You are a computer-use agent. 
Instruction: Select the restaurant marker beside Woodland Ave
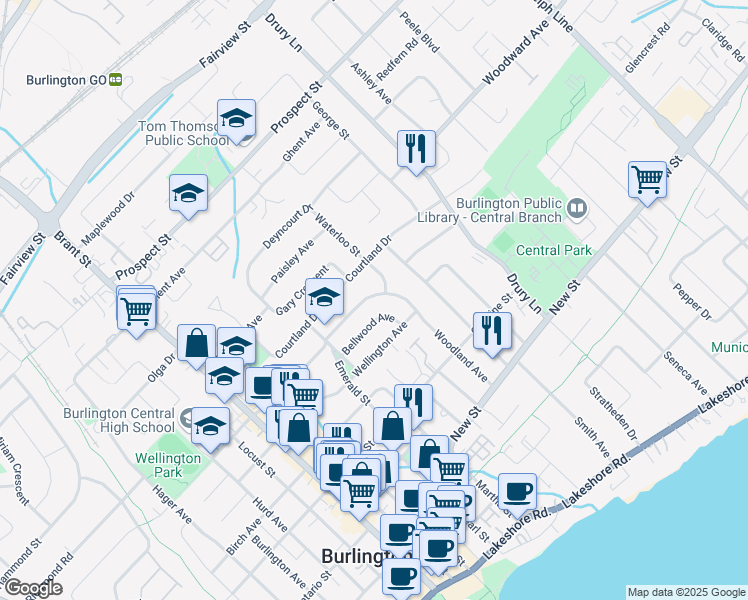492,333
